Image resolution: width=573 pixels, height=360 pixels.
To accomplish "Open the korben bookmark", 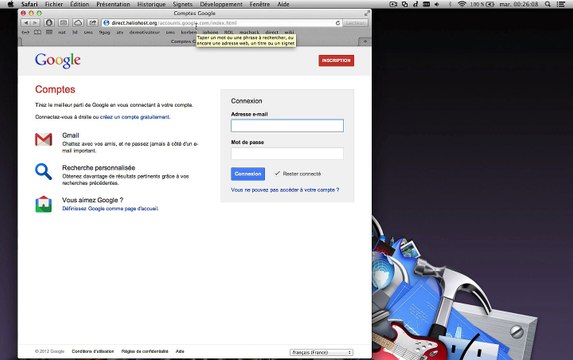I will coord(189,33).
